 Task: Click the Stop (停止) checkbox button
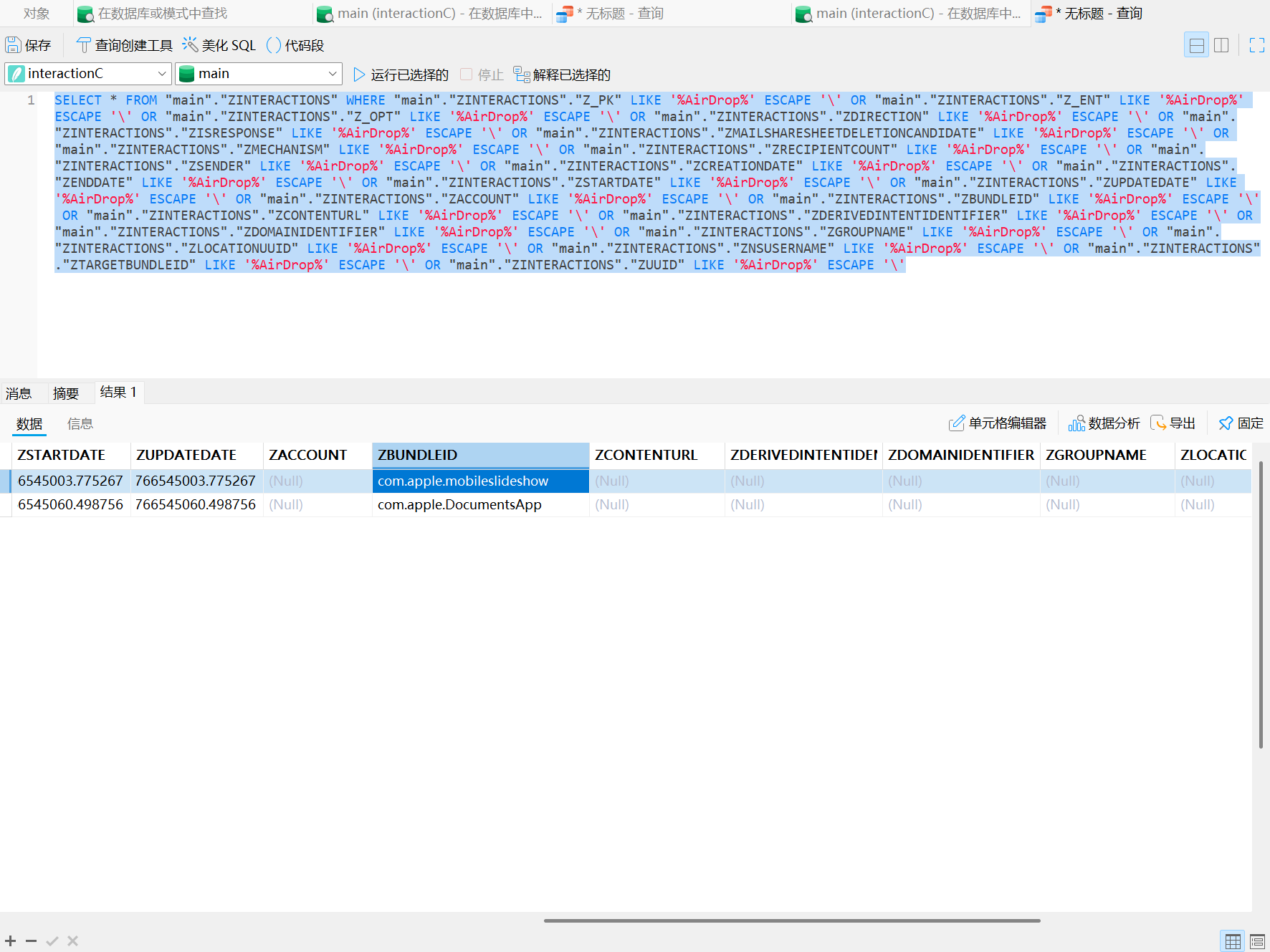click(x=482, y=74)
